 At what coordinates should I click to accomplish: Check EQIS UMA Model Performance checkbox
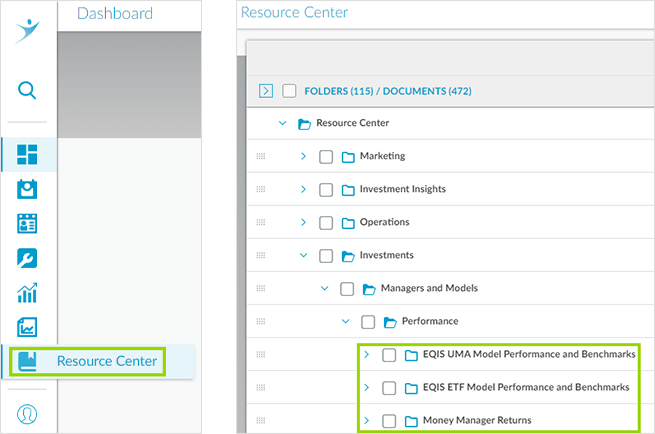click(x=389, y=355)
